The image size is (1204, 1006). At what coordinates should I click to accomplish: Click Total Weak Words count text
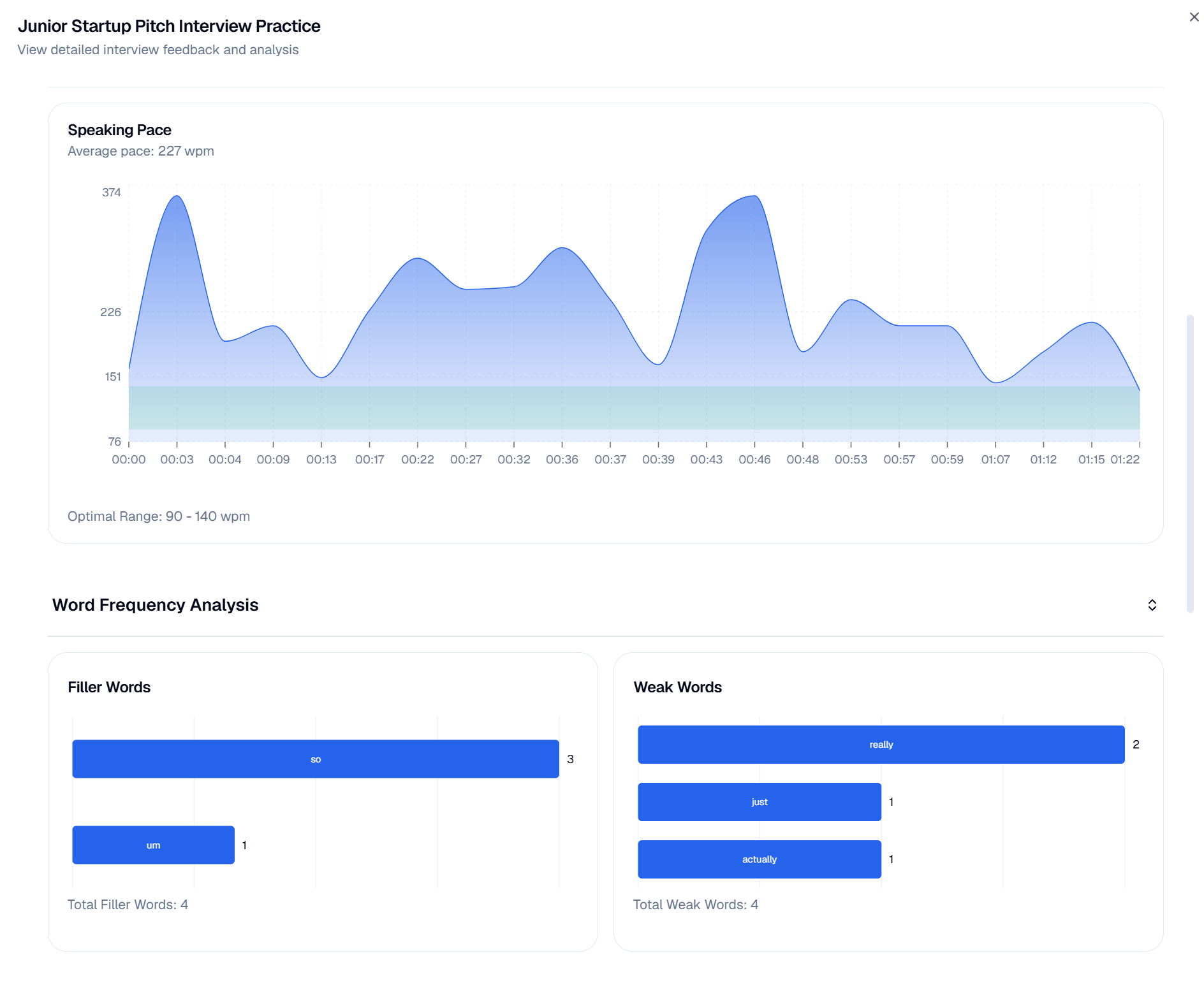click(694, 904)
